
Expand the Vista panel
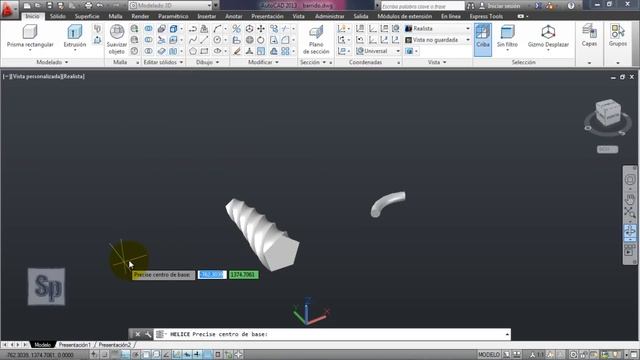437,62
